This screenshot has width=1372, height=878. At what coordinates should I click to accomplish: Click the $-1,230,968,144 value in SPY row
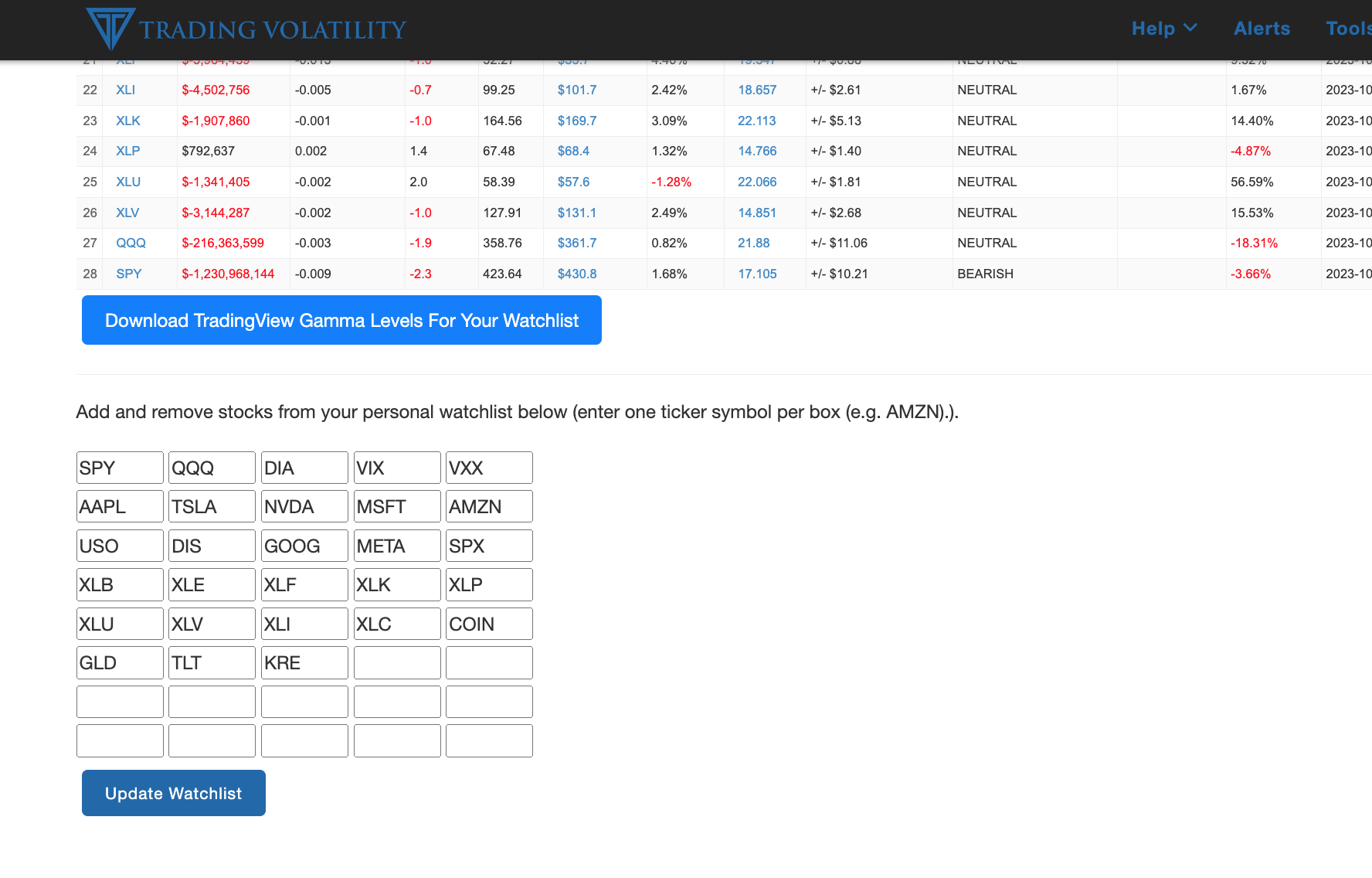[228, 274]
